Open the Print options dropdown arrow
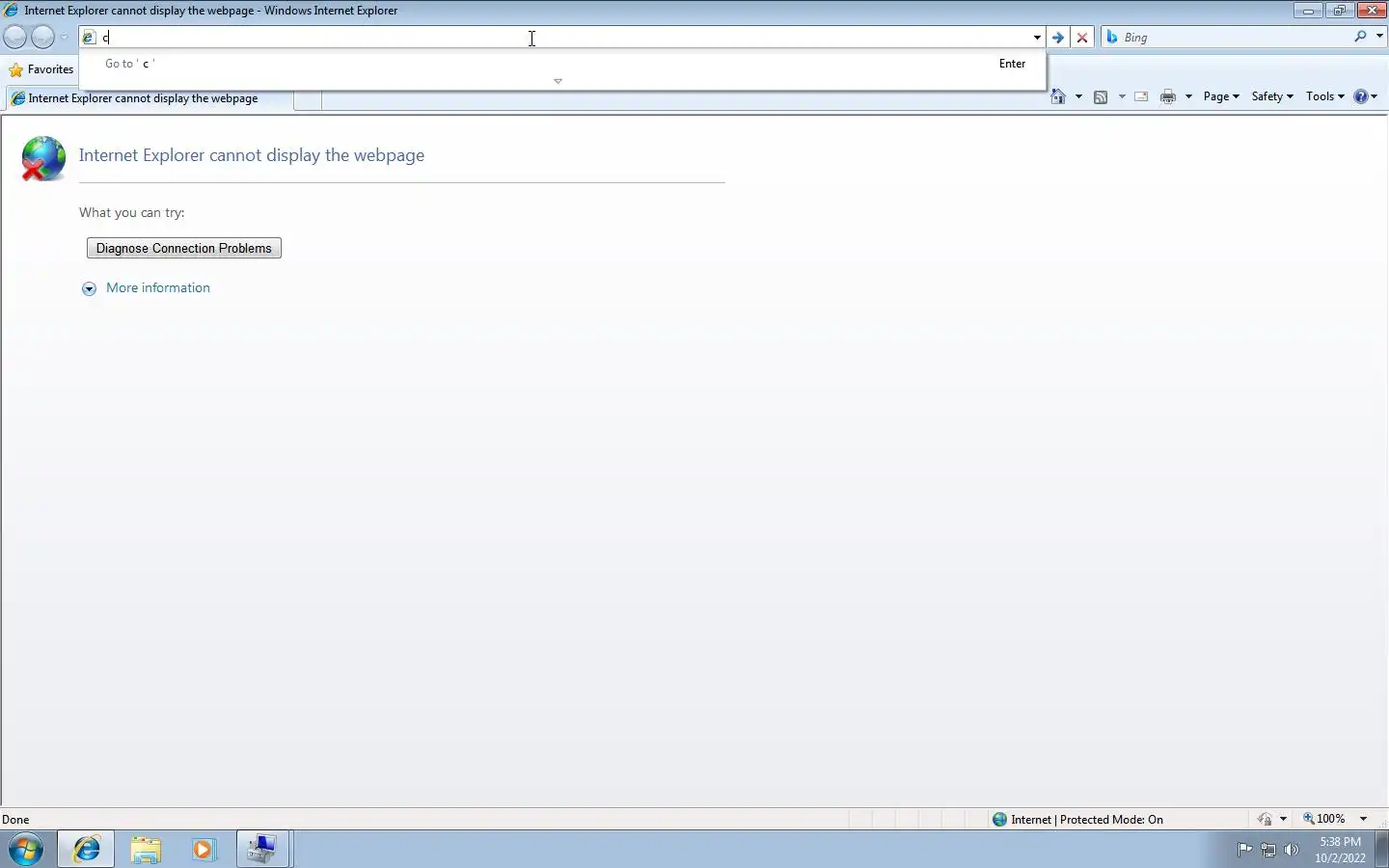Viewport: 1389px width, 868px height. [x=1188, y=96]
